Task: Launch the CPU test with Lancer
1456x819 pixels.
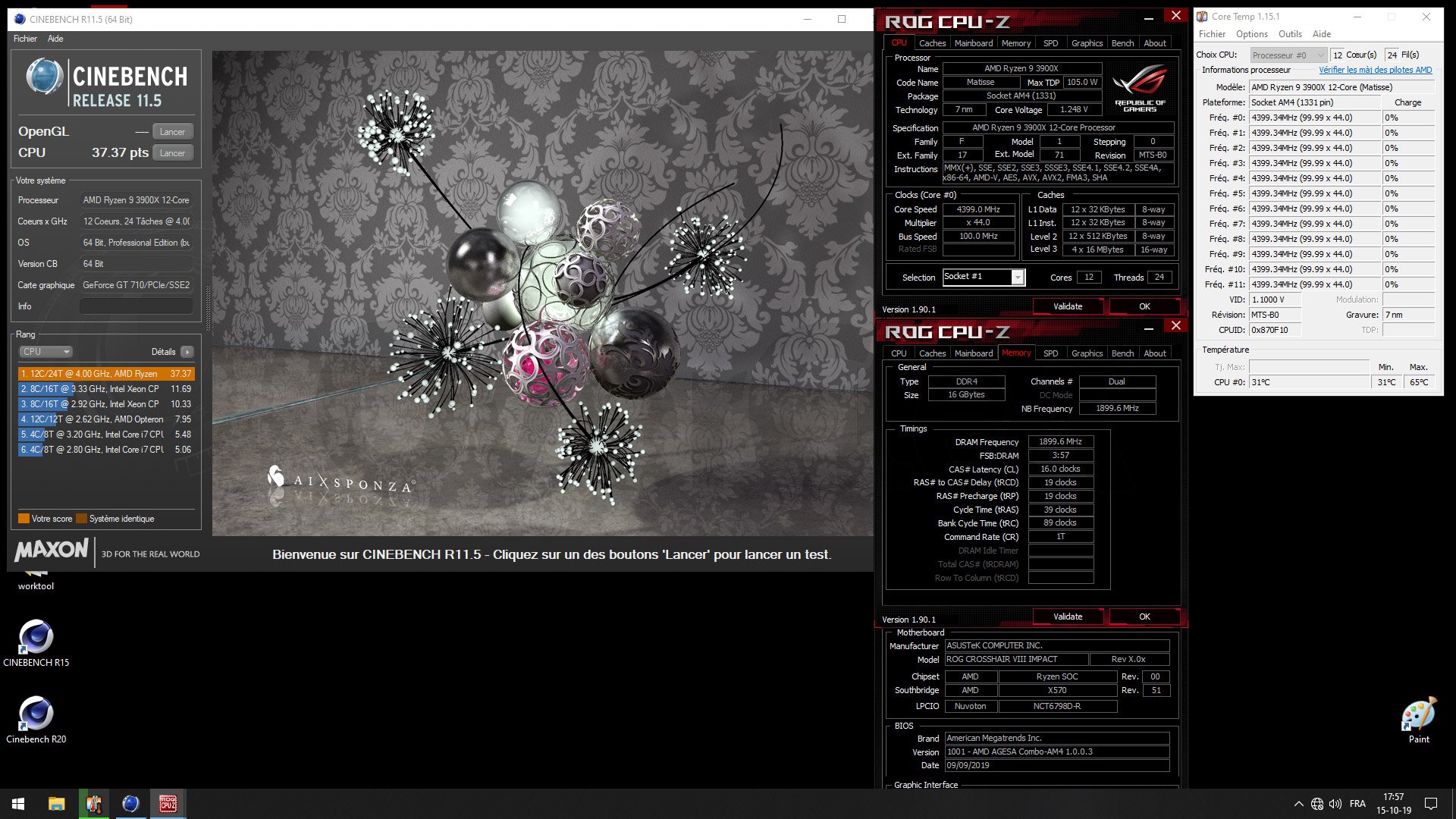Action: [172, 153]
